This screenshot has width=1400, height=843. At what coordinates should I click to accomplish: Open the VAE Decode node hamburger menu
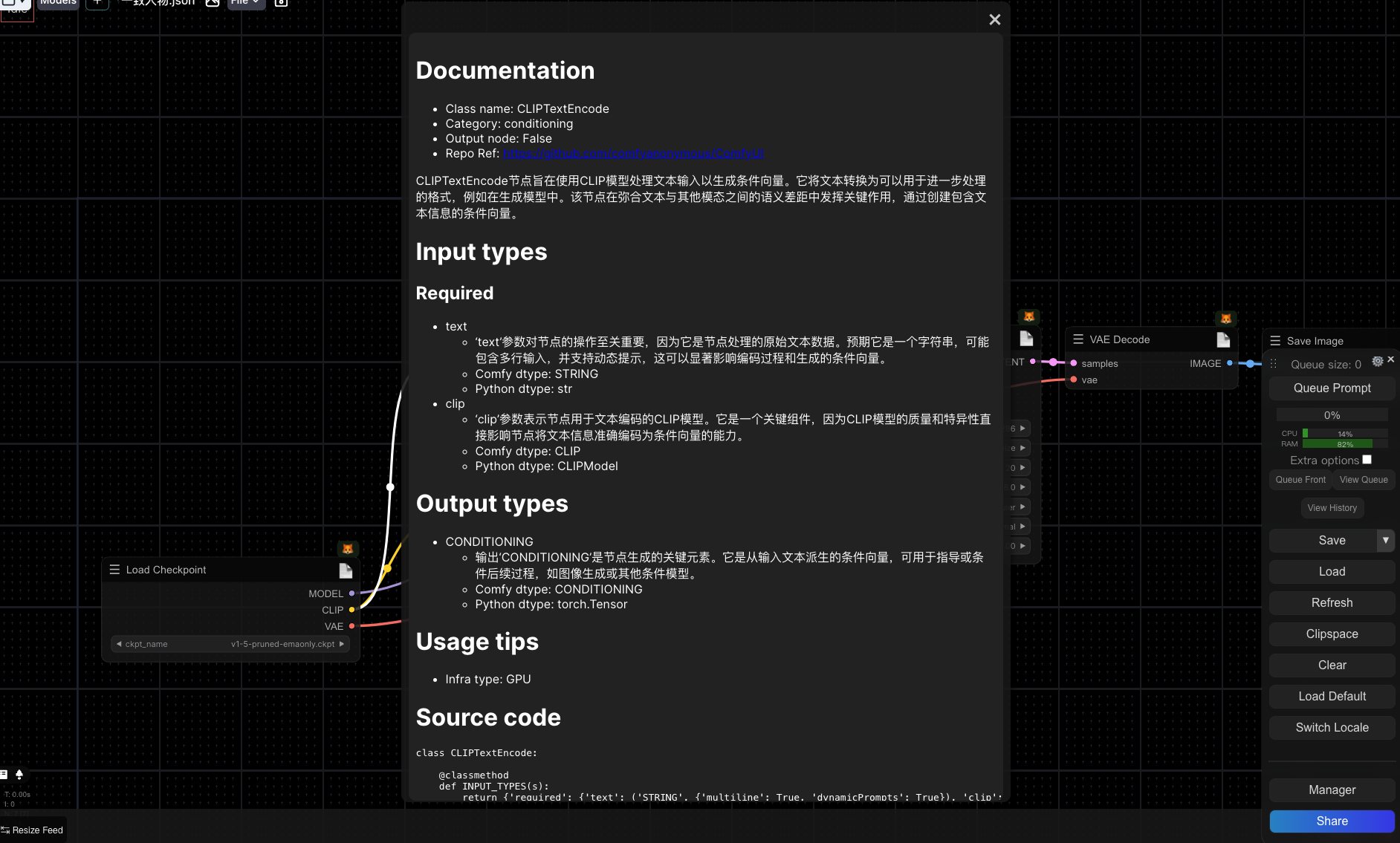pyautogui.click(x=1078, y=339)
